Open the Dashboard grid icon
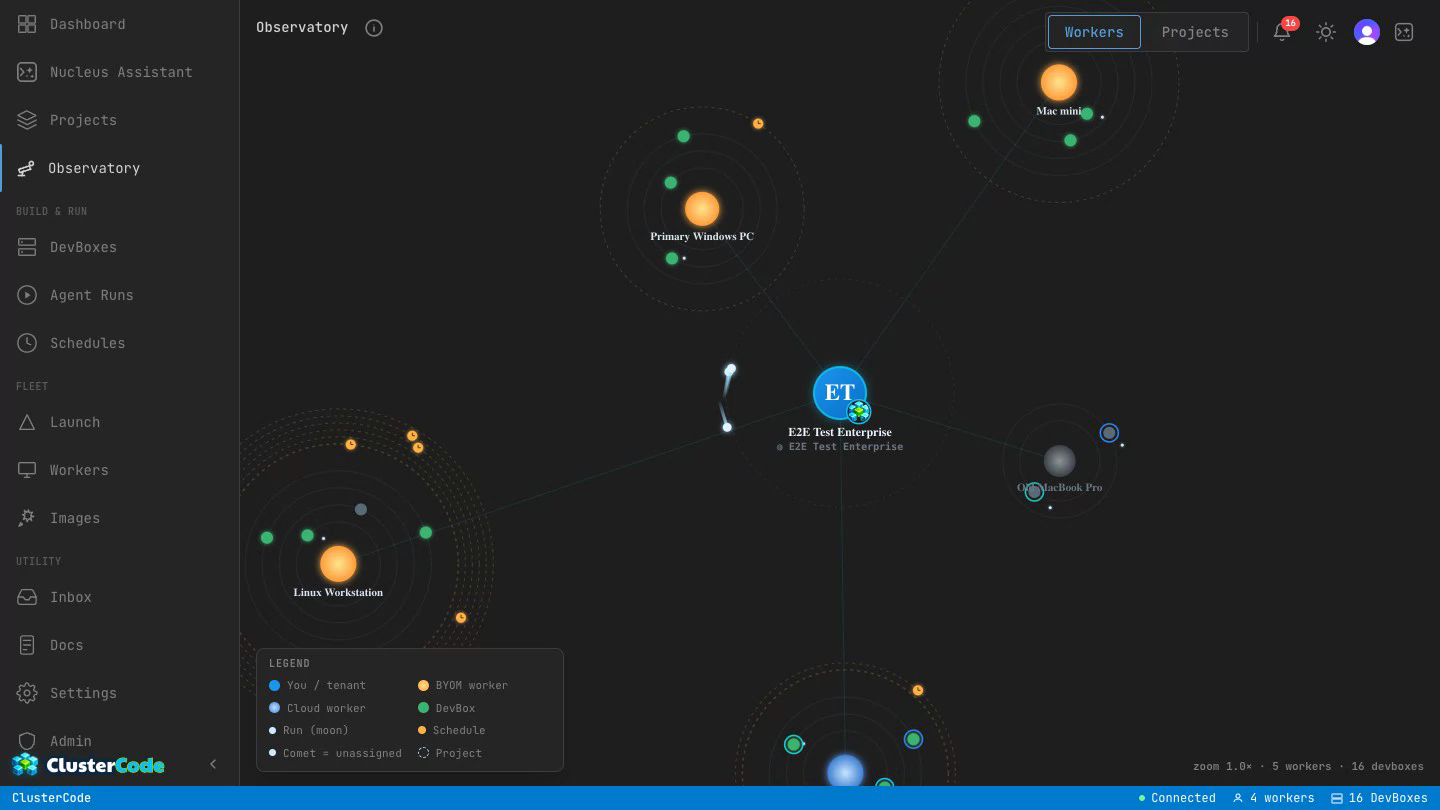Viewport: 1440px width, 810px height. click(27, 24)
